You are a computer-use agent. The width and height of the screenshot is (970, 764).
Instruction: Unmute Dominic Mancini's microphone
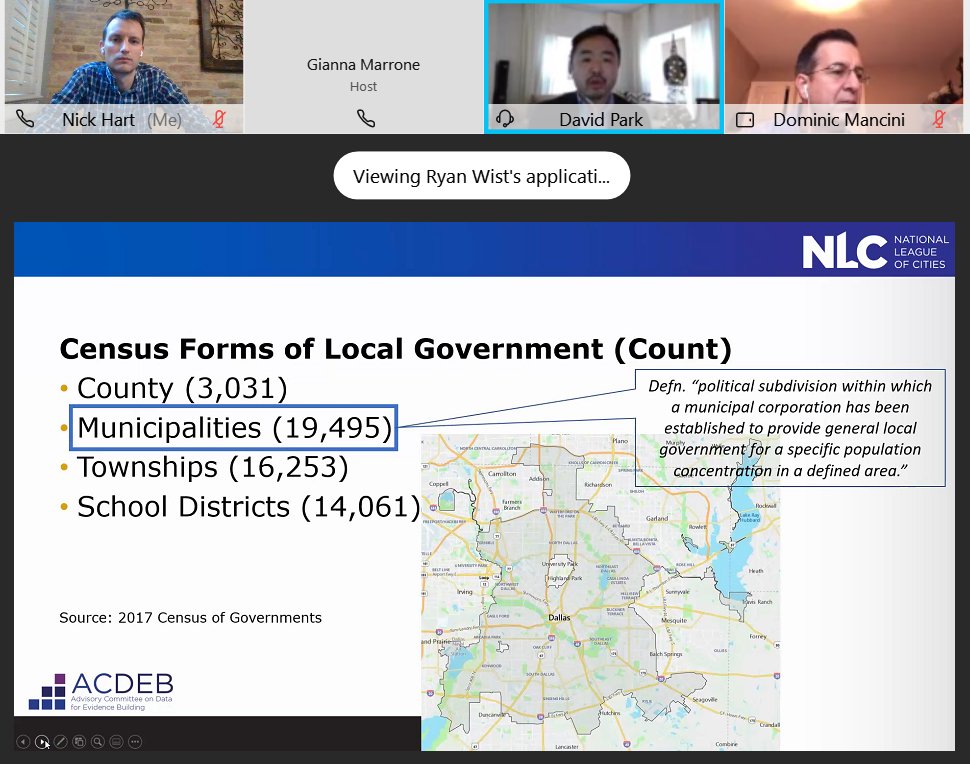point(940,119)
